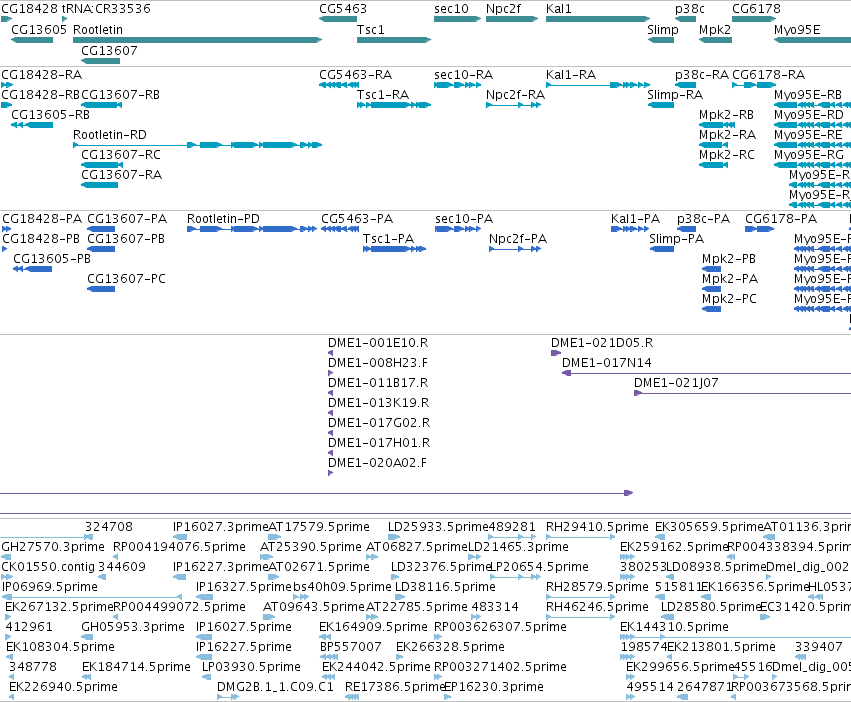851x702 pixels.
Task: Select BAC end DME1-008H23.F
Action: click(x=331, y=373)
